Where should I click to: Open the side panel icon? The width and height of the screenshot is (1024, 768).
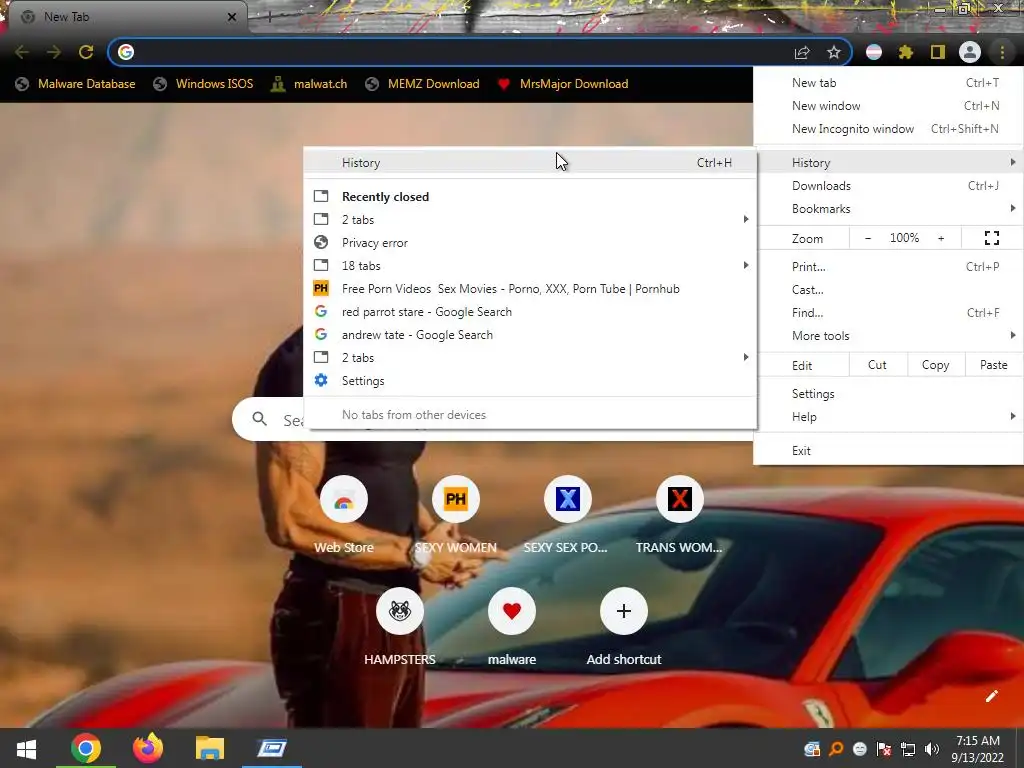point(938,52)
